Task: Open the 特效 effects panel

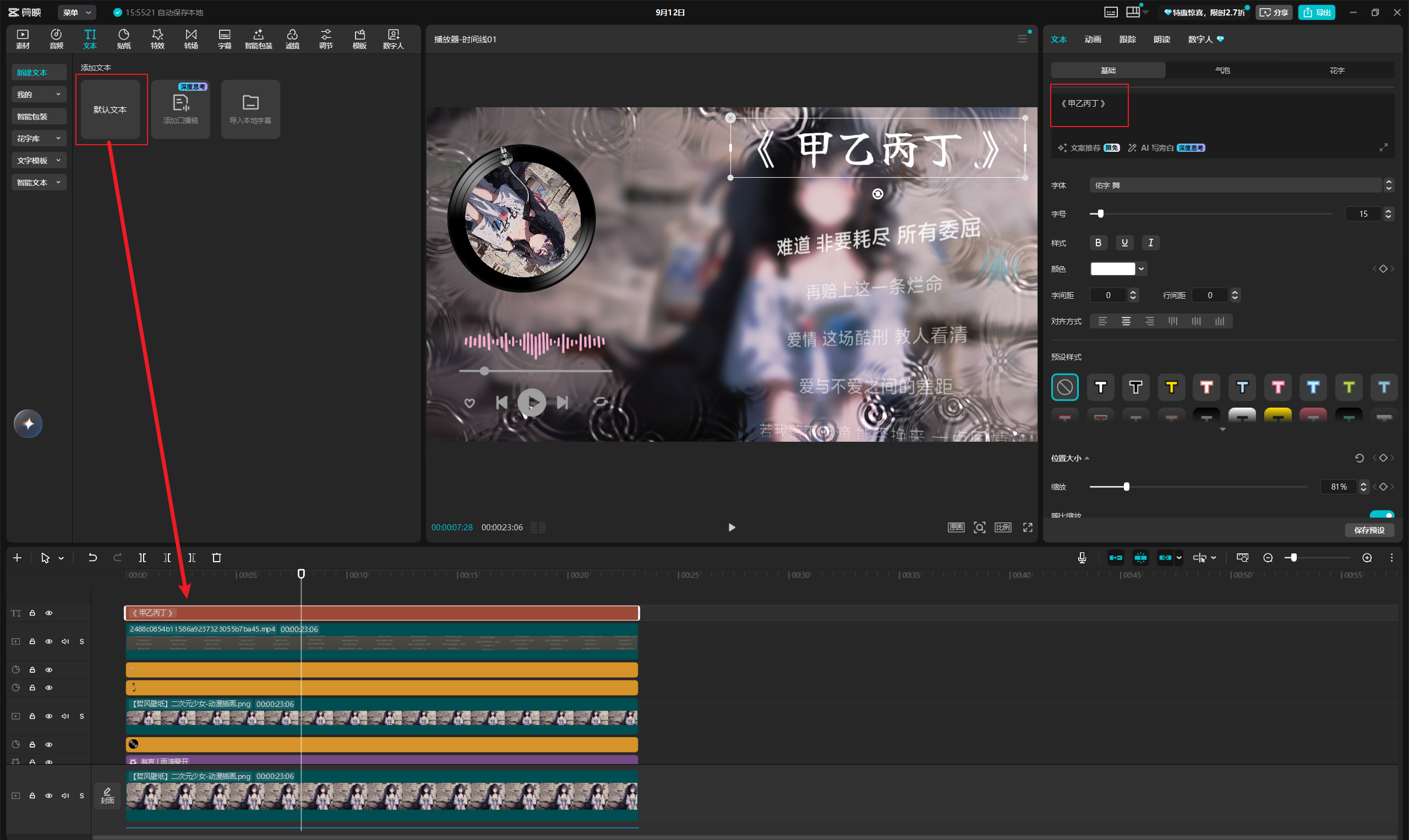Action: click(157, 39)
